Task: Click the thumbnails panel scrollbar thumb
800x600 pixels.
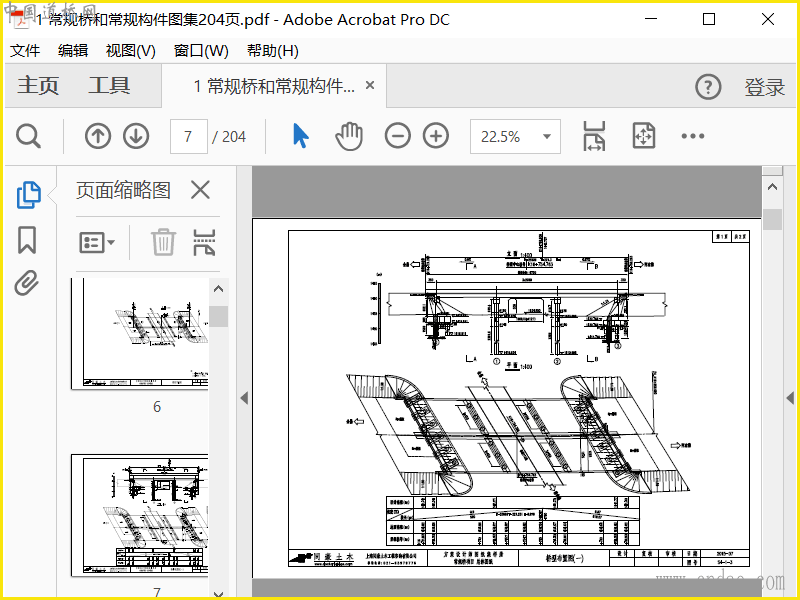Action: point(219,316)
